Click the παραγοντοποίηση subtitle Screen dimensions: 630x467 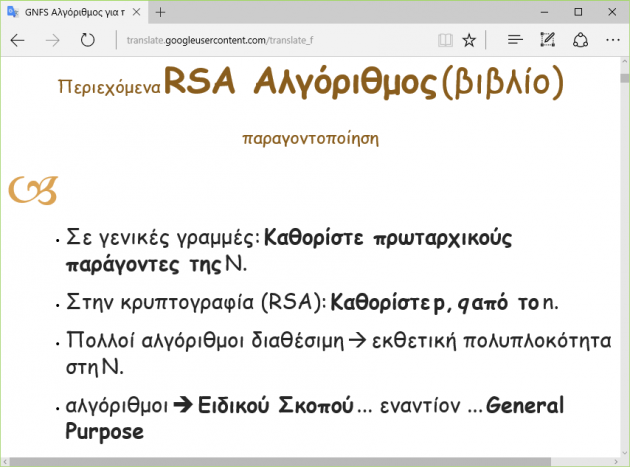pyautogui.click(x=311, y=139)
